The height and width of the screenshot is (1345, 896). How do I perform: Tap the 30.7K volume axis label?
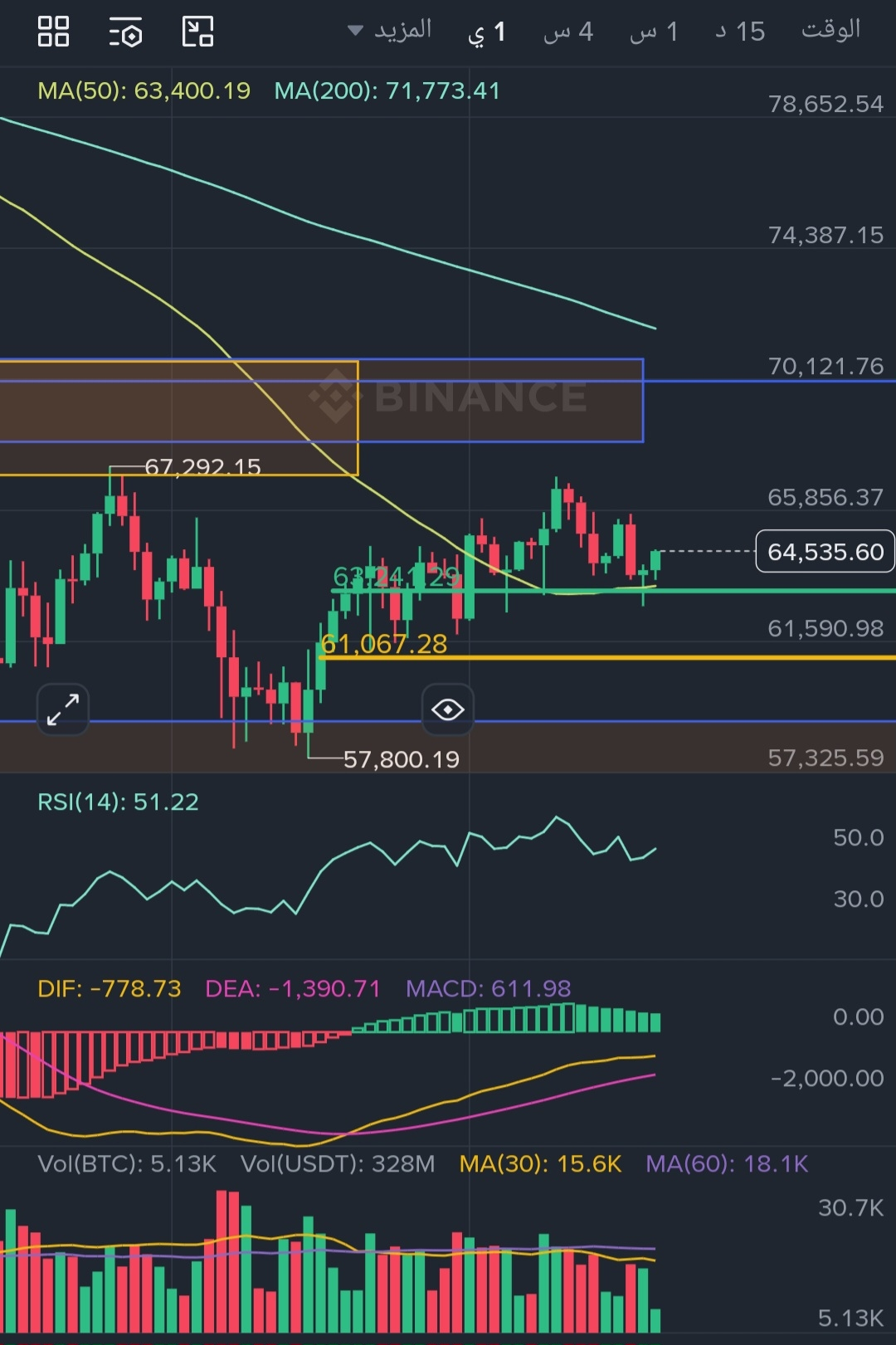coord(851,1207)
